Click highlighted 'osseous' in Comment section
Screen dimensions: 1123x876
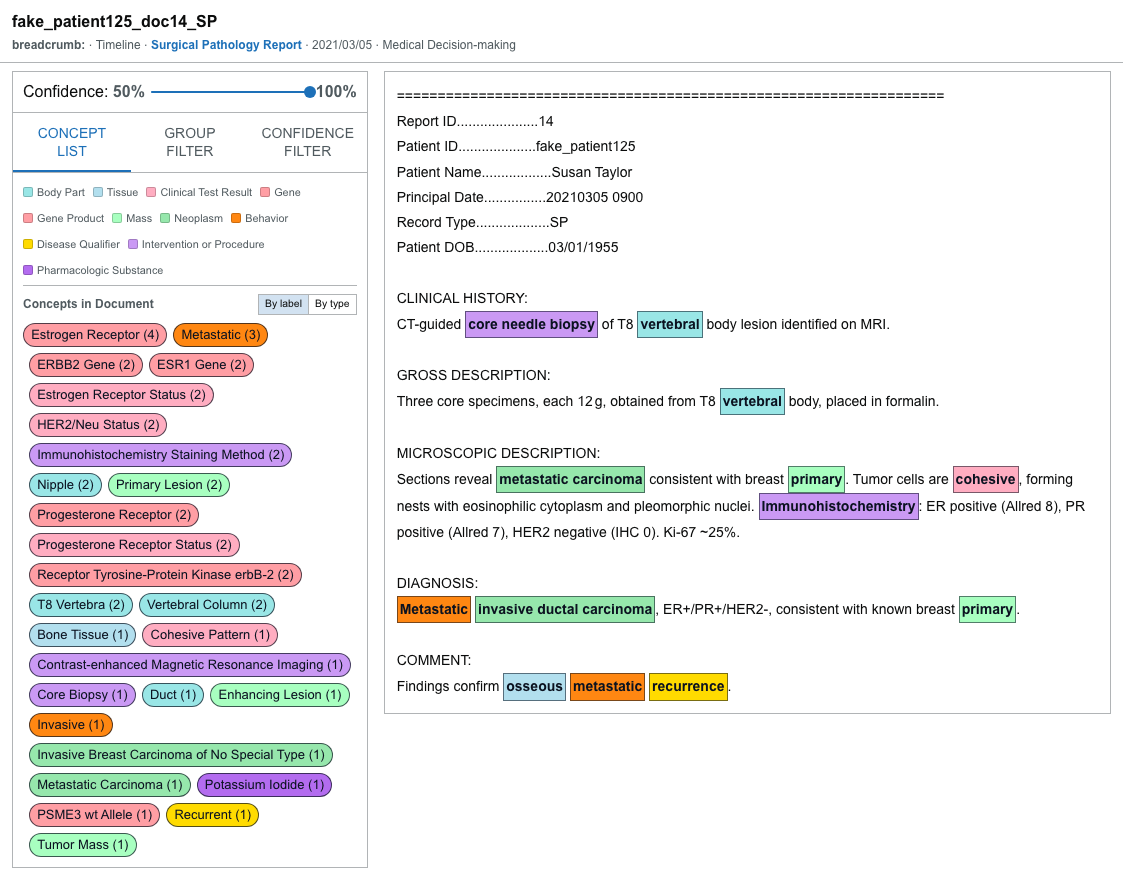tap(534, 687)
